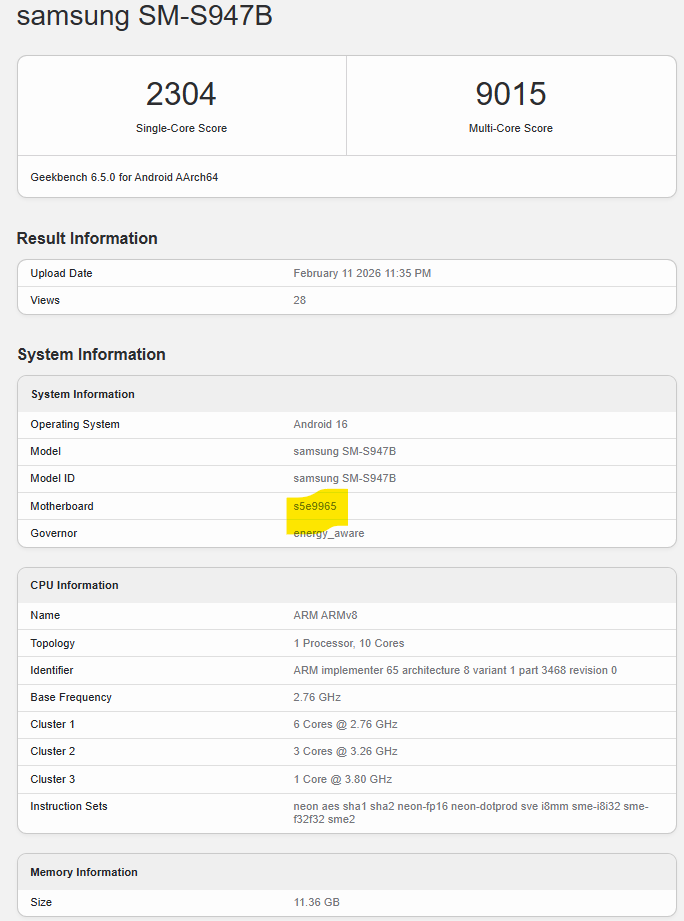Click the February 11 2026 upload date value

coord(362,273)
